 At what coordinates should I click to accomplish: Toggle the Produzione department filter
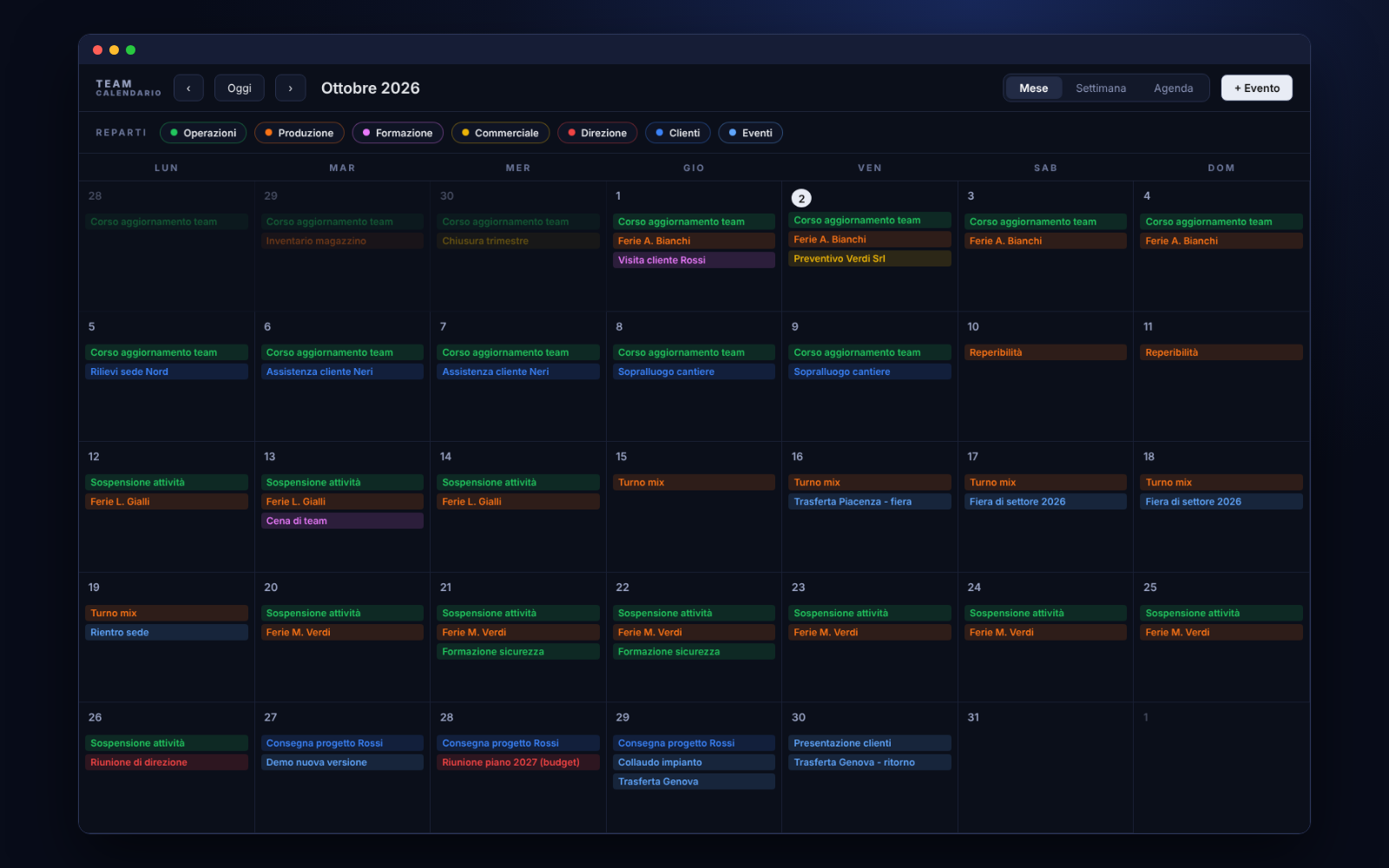pos(300,133)
